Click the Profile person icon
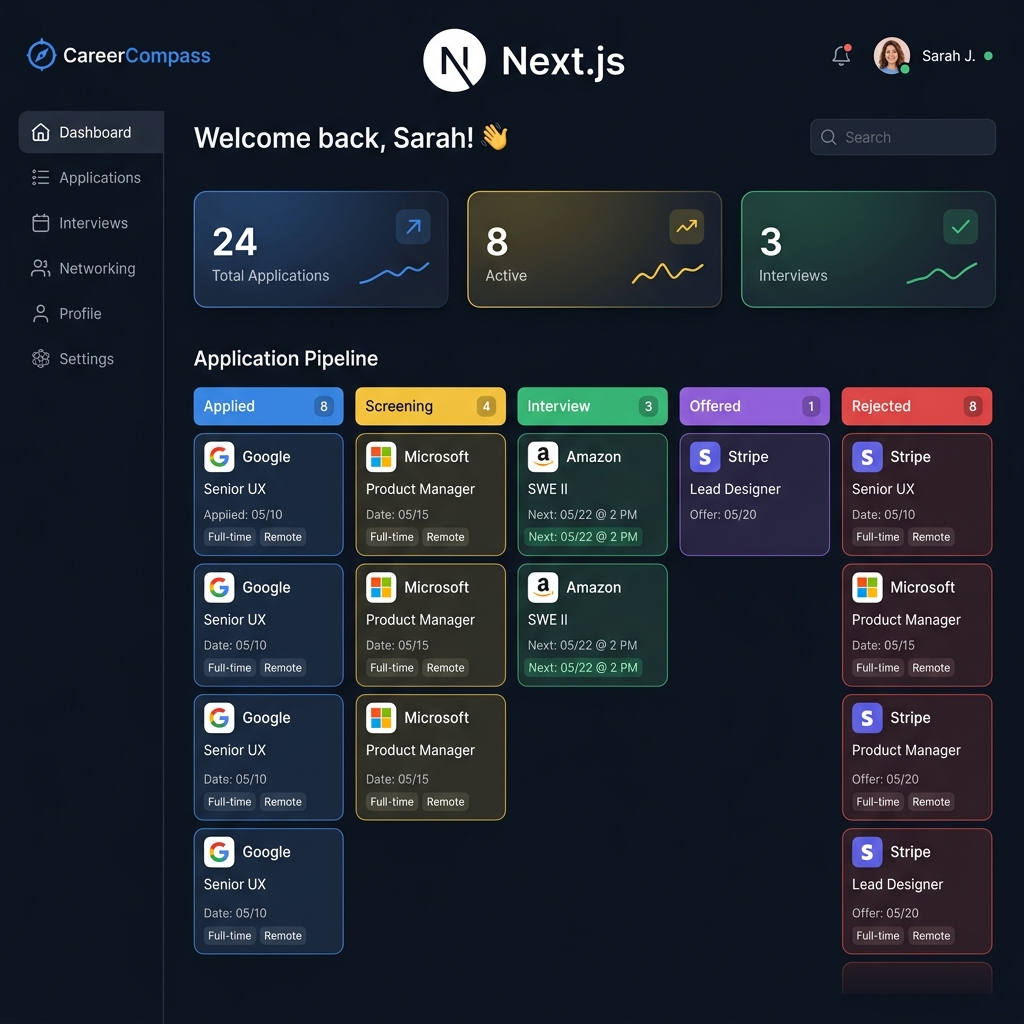The image size is (1024, 1024). (x=40, y=313)
